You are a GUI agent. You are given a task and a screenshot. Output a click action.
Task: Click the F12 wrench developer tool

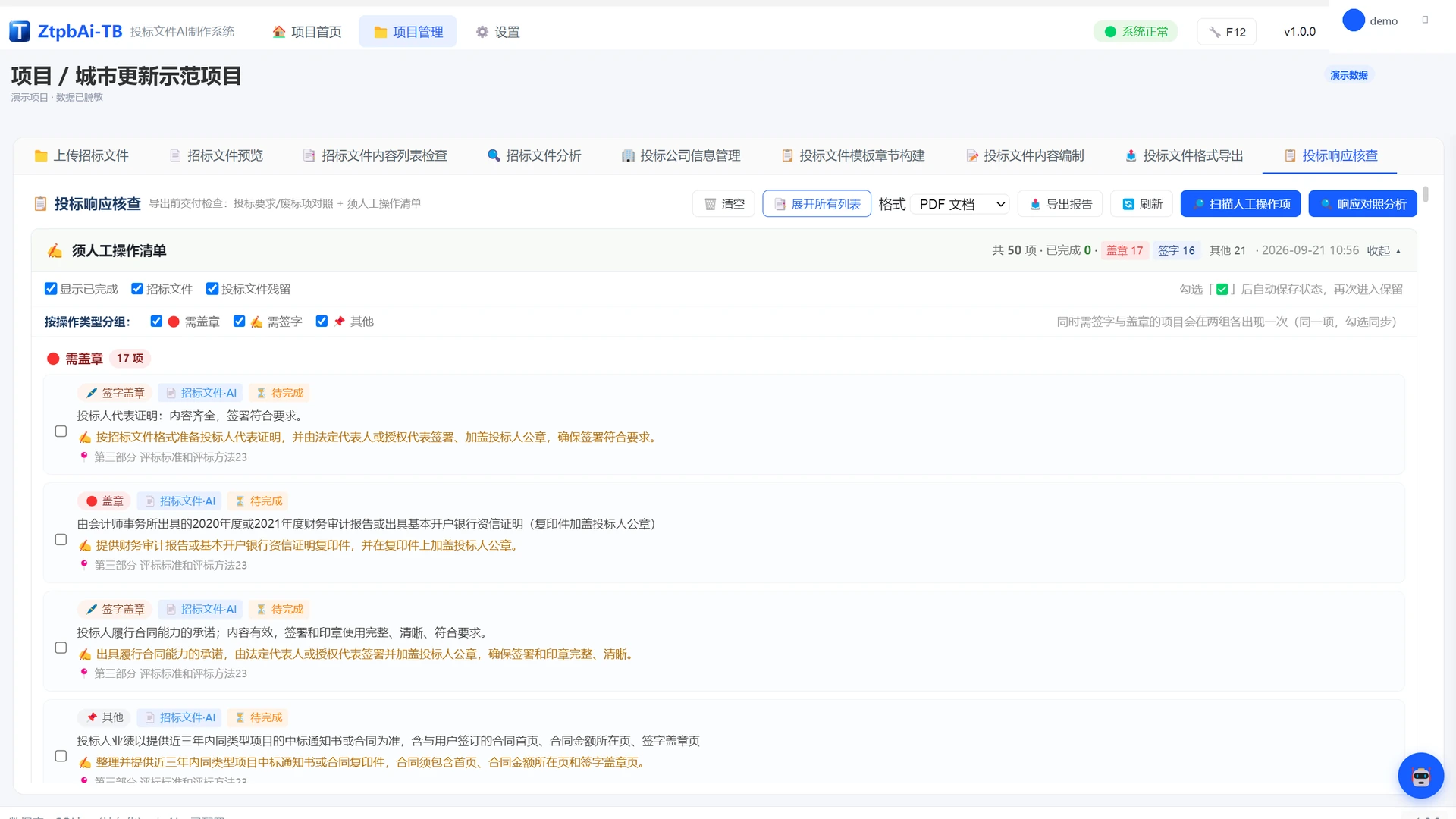[1227, 32]
